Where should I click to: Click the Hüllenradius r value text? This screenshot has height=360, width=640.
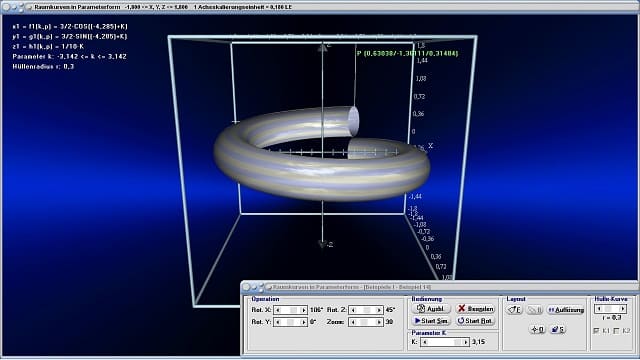(43, 67)
